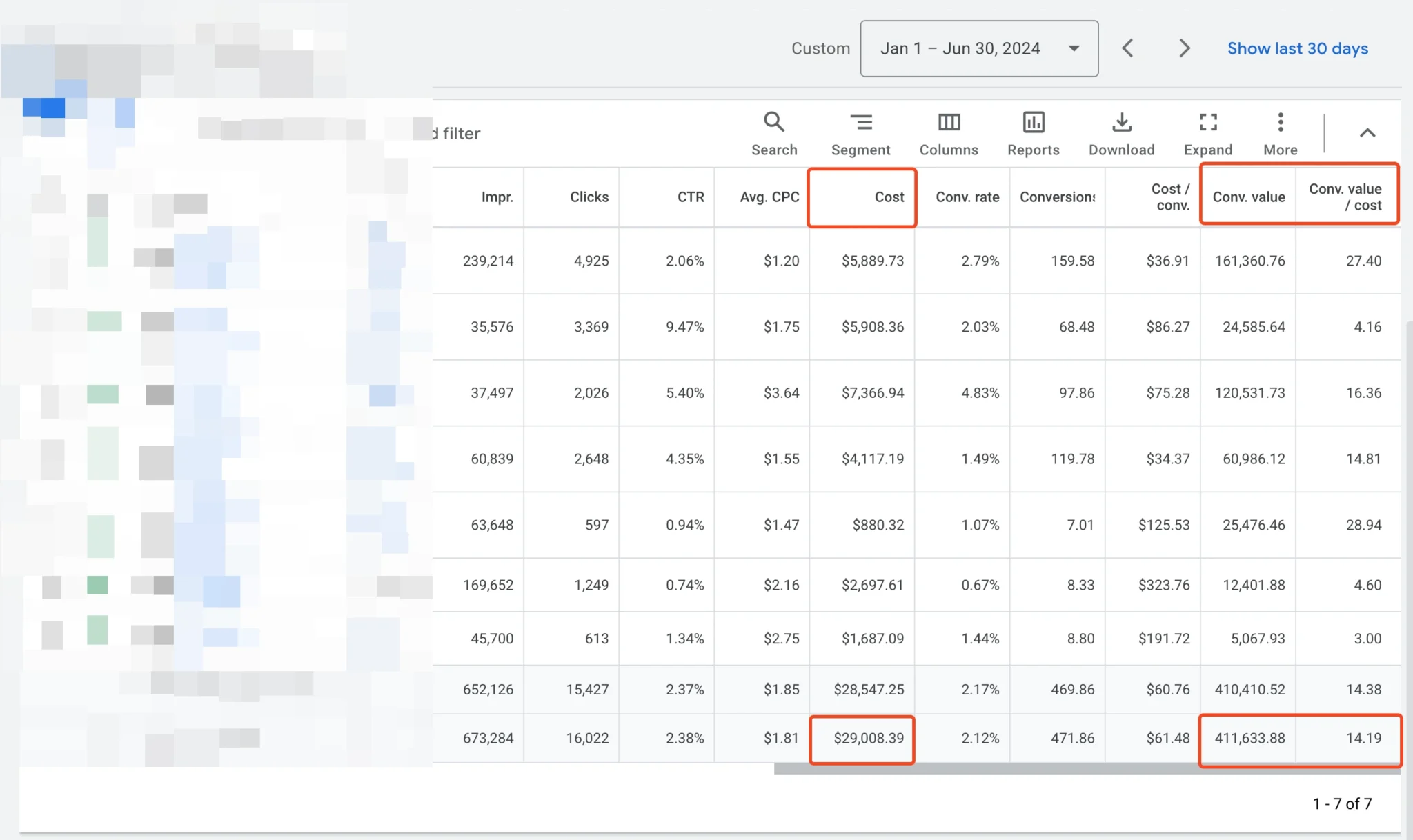Image resolution: width=1413 pixels, height=840 pixels.
Task: Open the More three-dot menu
Action: [1280, 123]
